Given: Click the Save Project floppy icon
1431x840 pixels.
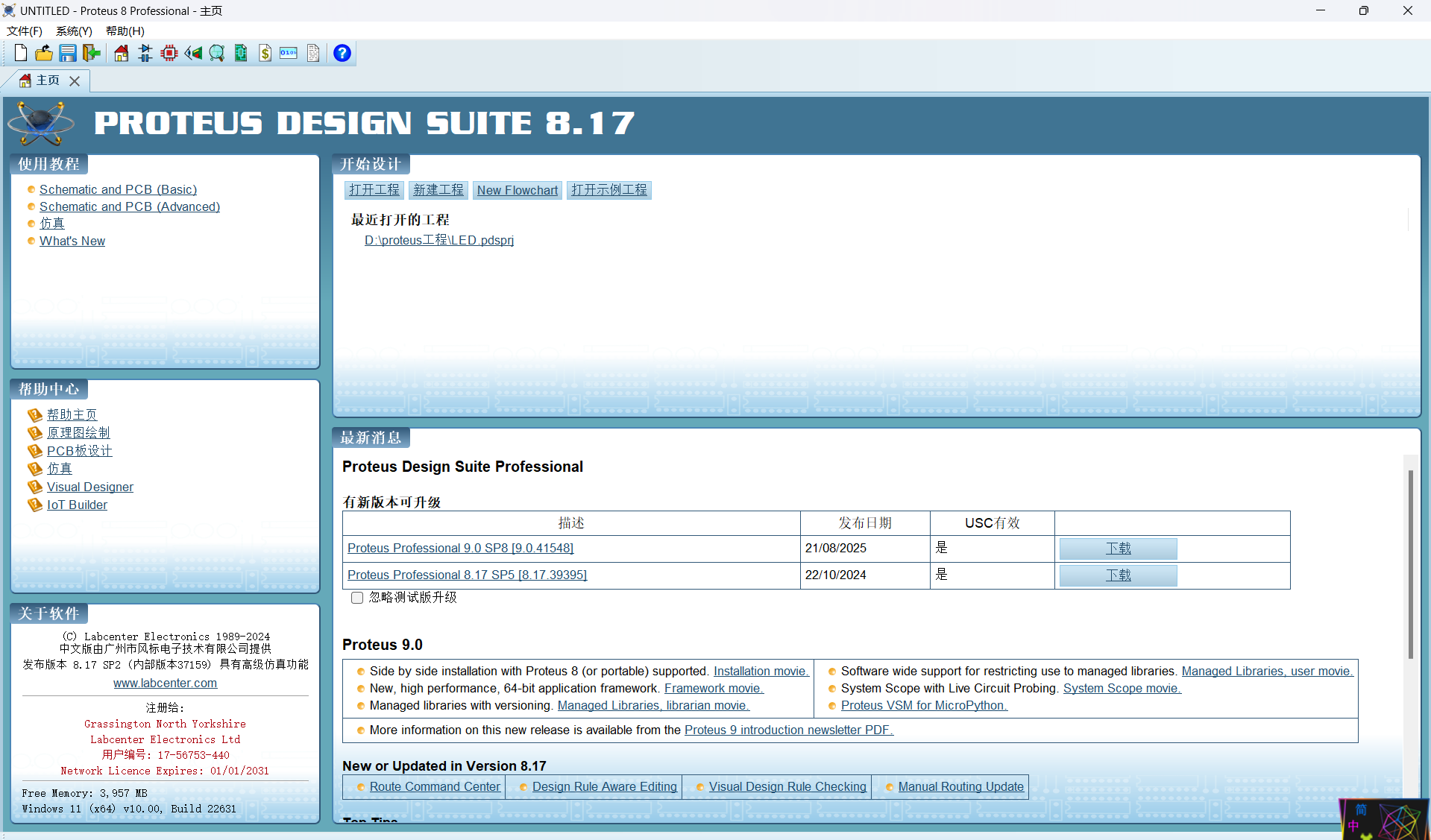Looking at the screenshot, I should tap(68, 53).
